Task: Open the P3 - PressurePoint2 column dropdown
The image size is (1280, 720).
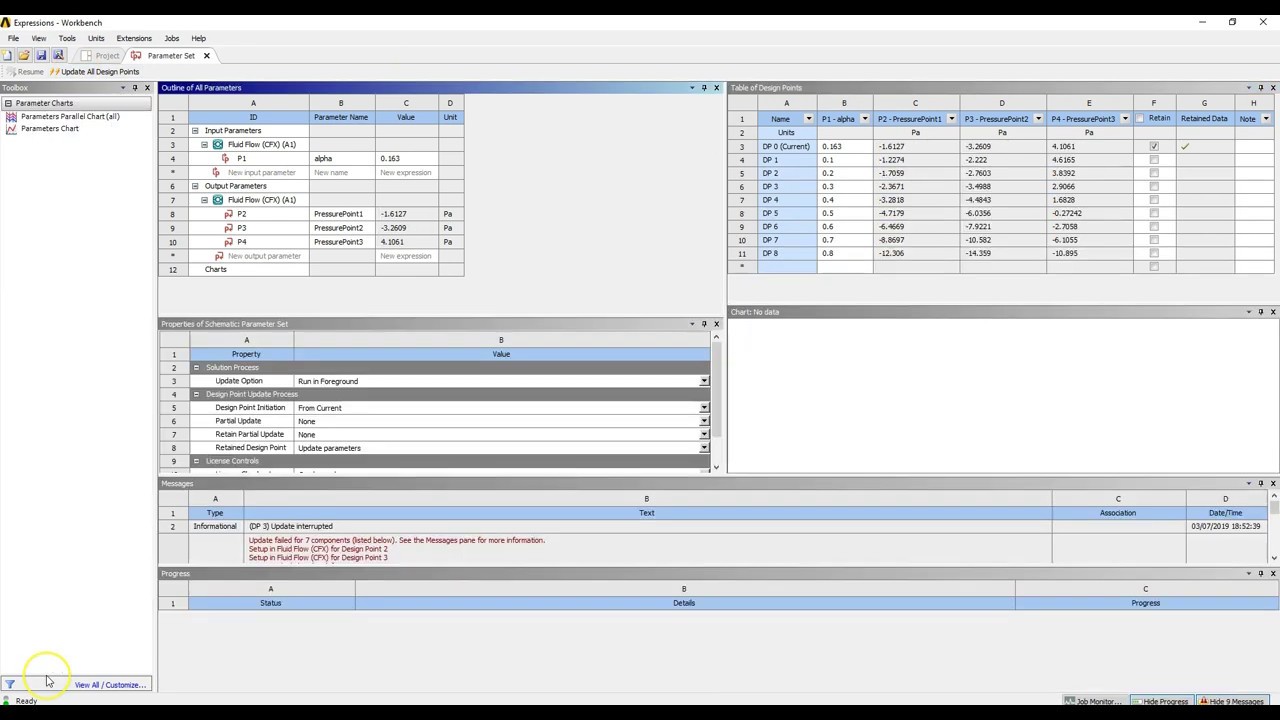Action: click(1038, 119)
